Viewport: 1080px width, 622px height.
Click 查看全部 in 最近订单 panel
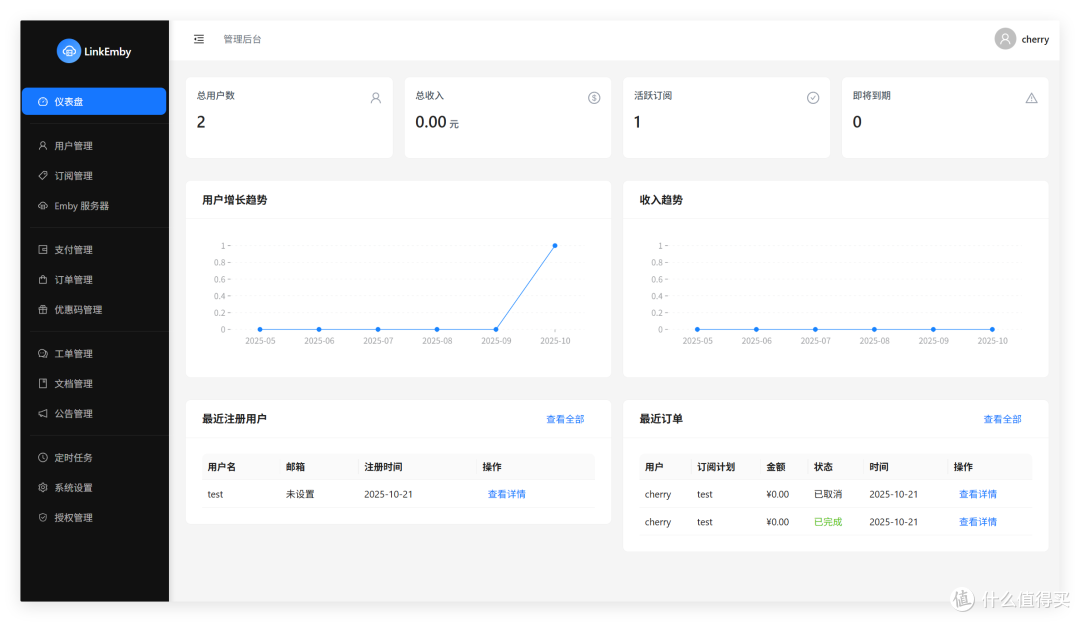click(x=1002, y=419)
